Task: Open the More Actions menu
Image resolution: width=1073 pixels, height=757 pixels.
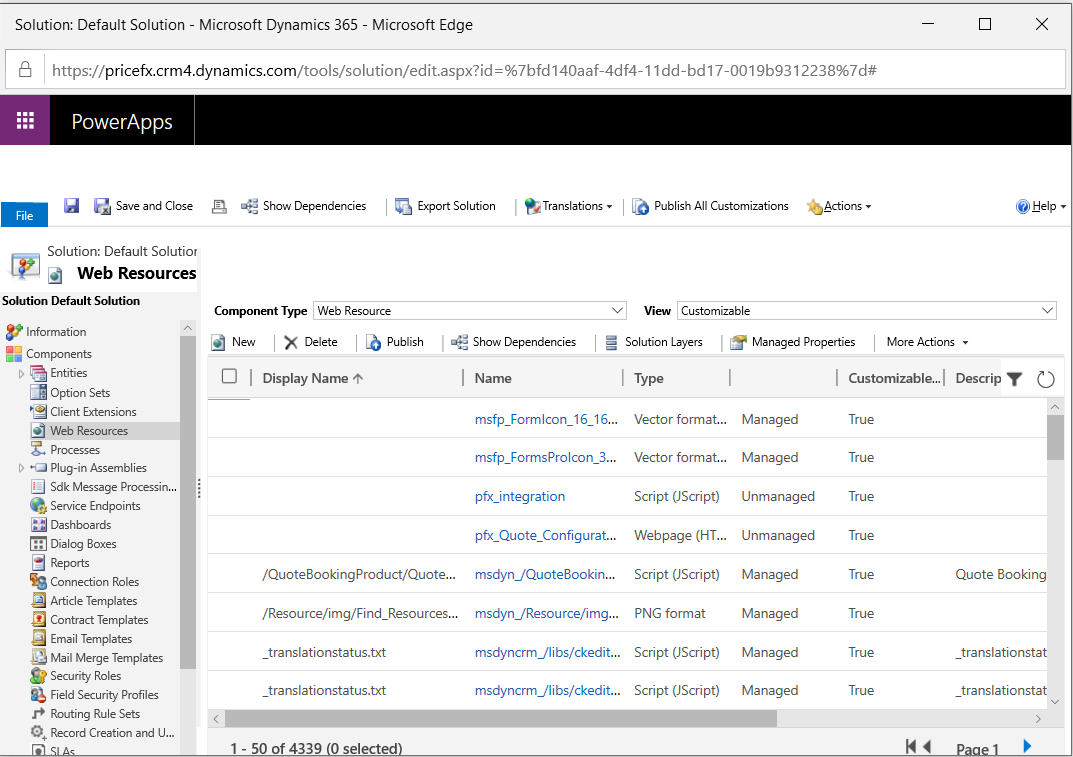Action: click(927, 342)
